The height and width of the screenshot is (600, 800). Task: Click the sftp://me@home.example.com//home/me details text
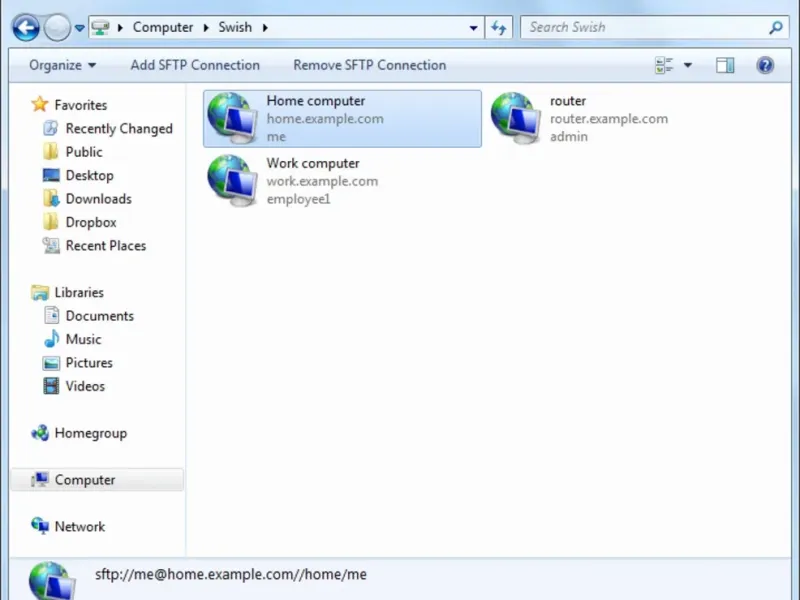[x=231, y=574]
